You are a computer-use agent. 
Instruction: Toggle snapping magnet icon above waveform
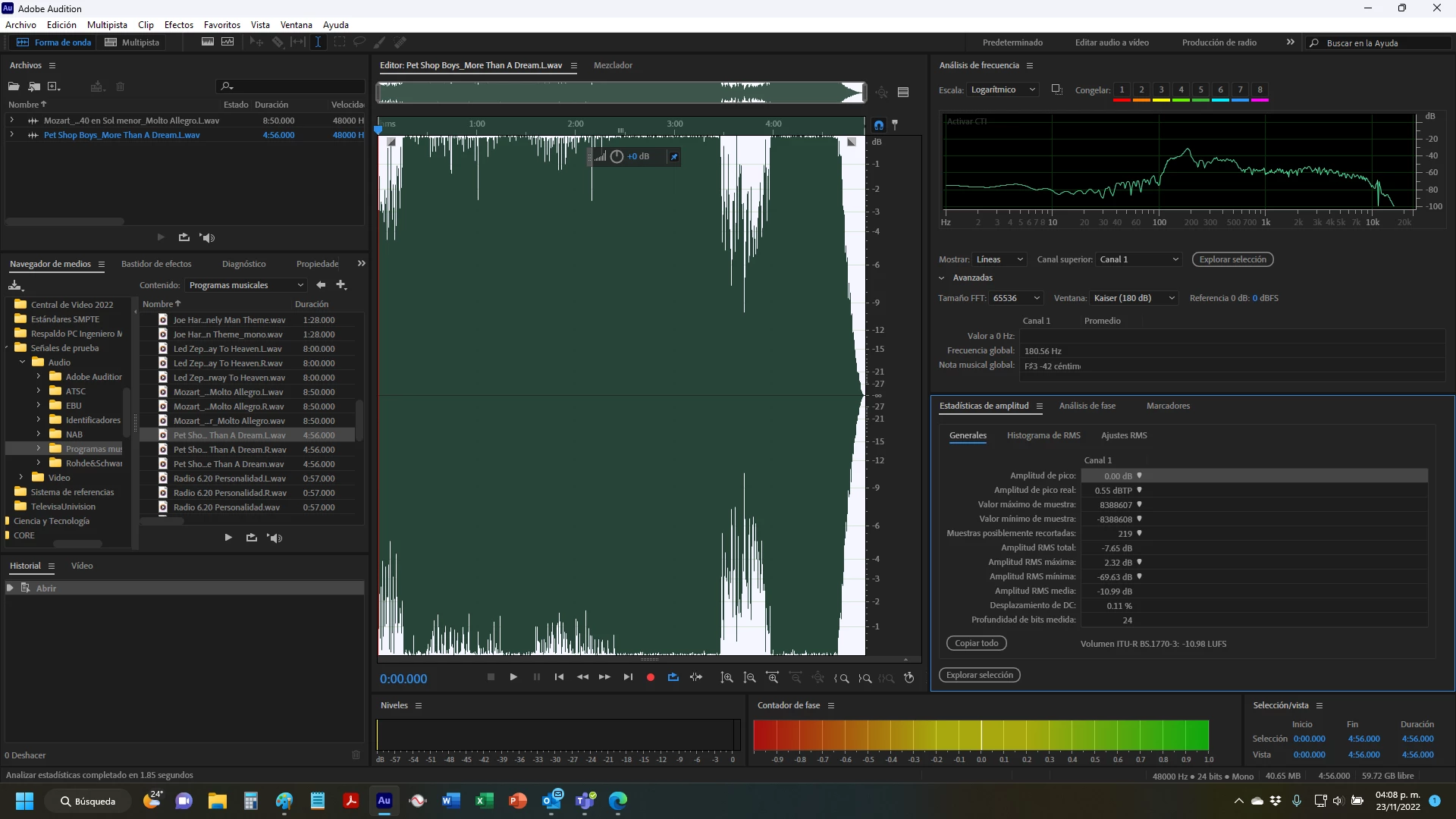[x=879, y=124]
